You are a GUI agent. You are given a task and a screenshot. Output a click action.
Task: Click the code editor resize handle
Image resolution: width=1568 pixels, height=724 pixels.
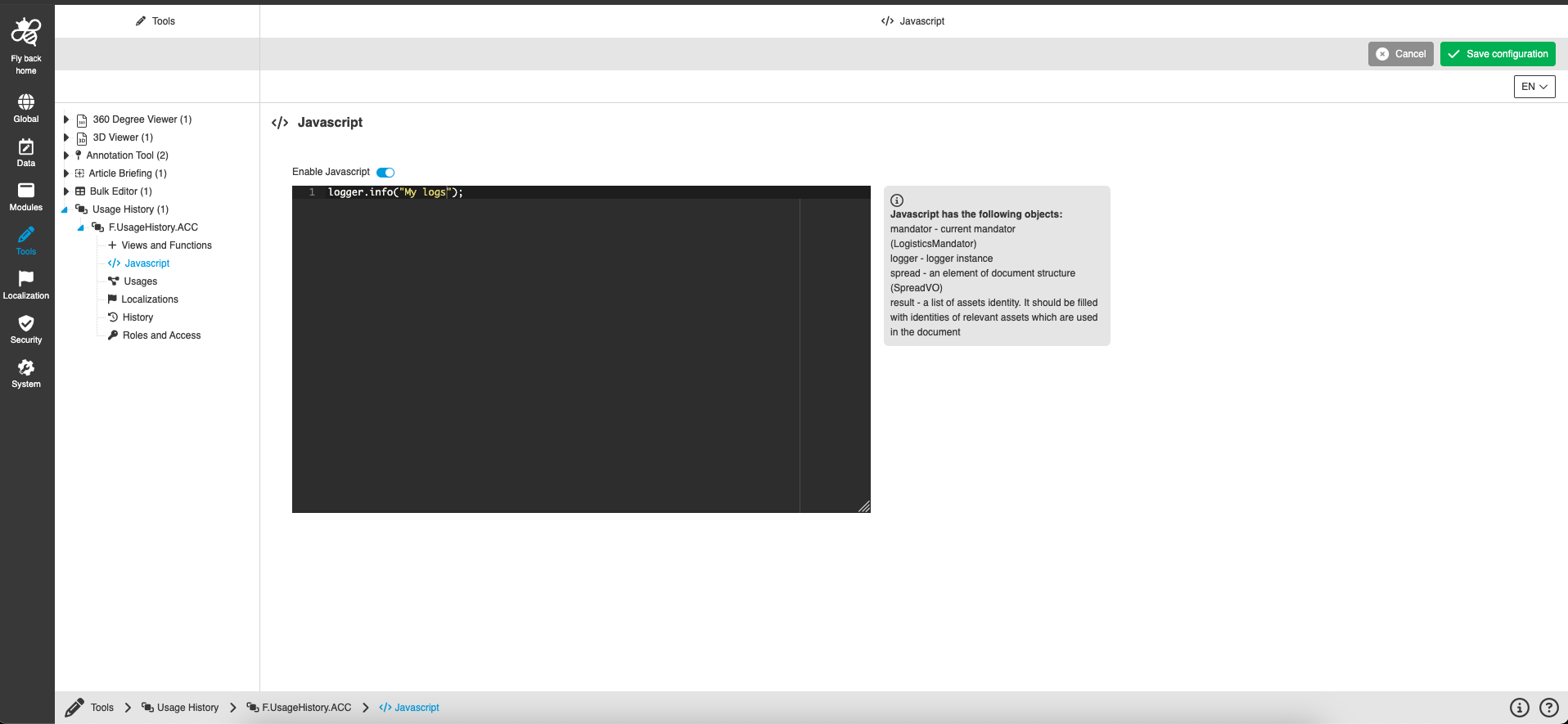point(864,506)
